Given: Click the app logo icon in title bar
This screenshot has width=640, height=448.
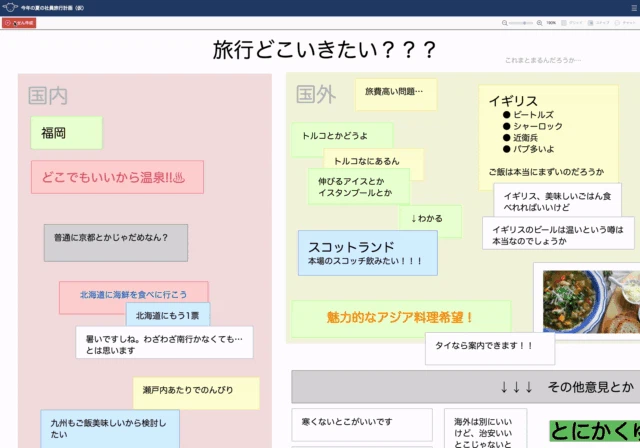Looking at the screenshot, I should tap(10, 7).
